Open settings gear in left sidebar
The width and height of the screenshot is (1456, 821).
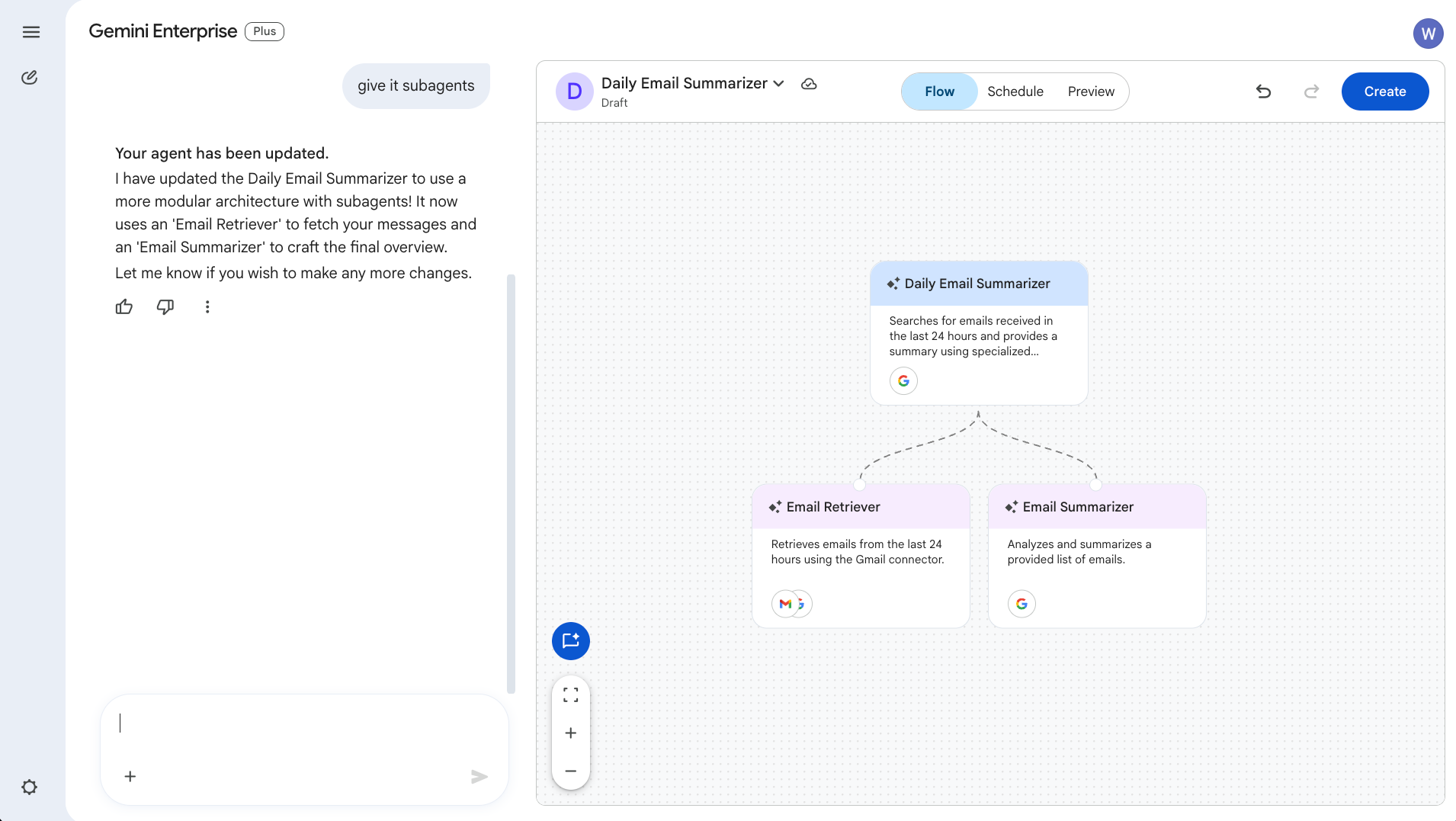pos(30,787)
